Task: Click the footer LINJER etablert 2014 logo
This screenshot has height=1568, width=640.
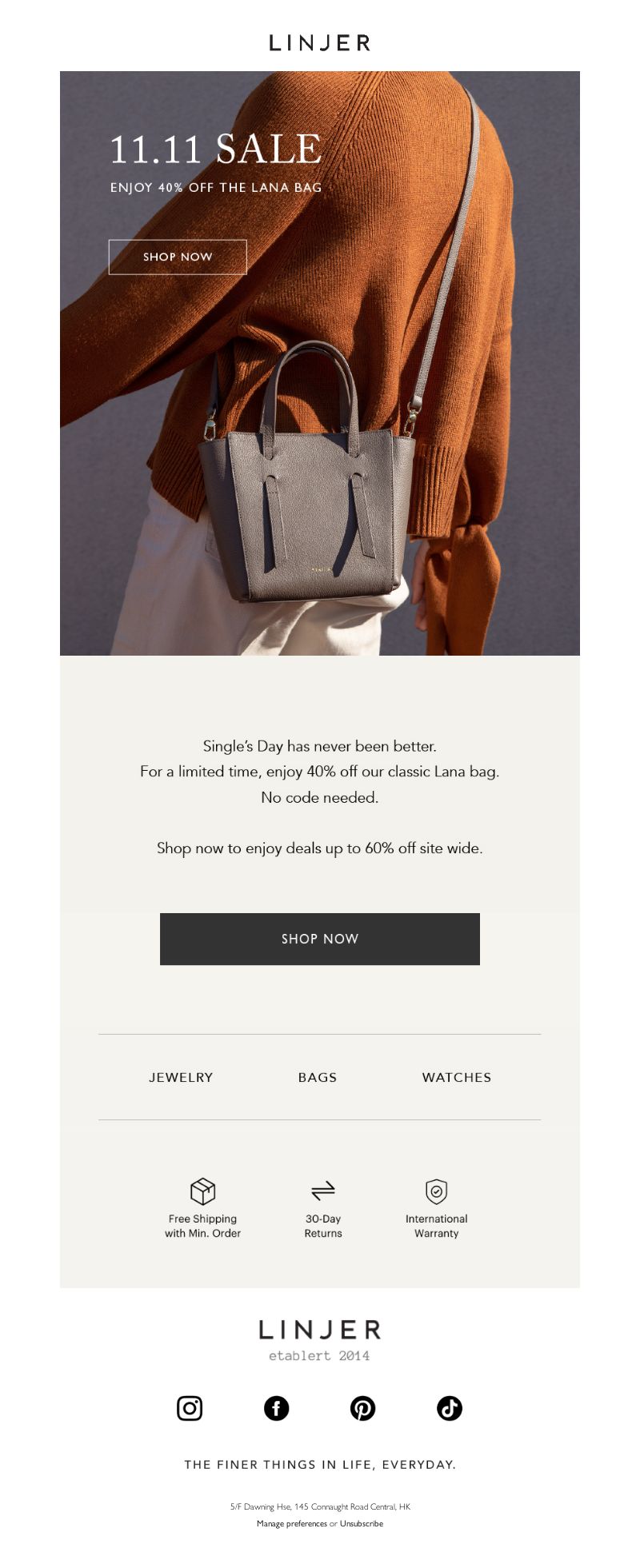Action: 320,1341
